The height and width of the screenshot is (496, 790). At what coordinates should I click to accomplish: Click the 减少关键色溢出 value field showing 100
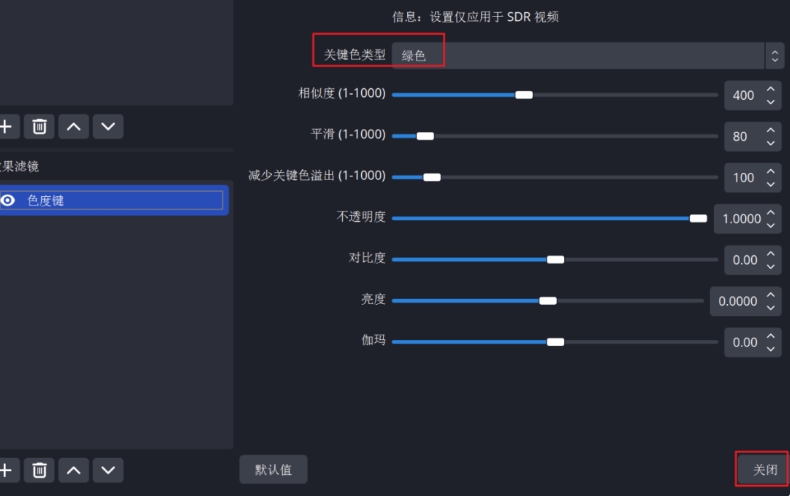pos(744,177)
